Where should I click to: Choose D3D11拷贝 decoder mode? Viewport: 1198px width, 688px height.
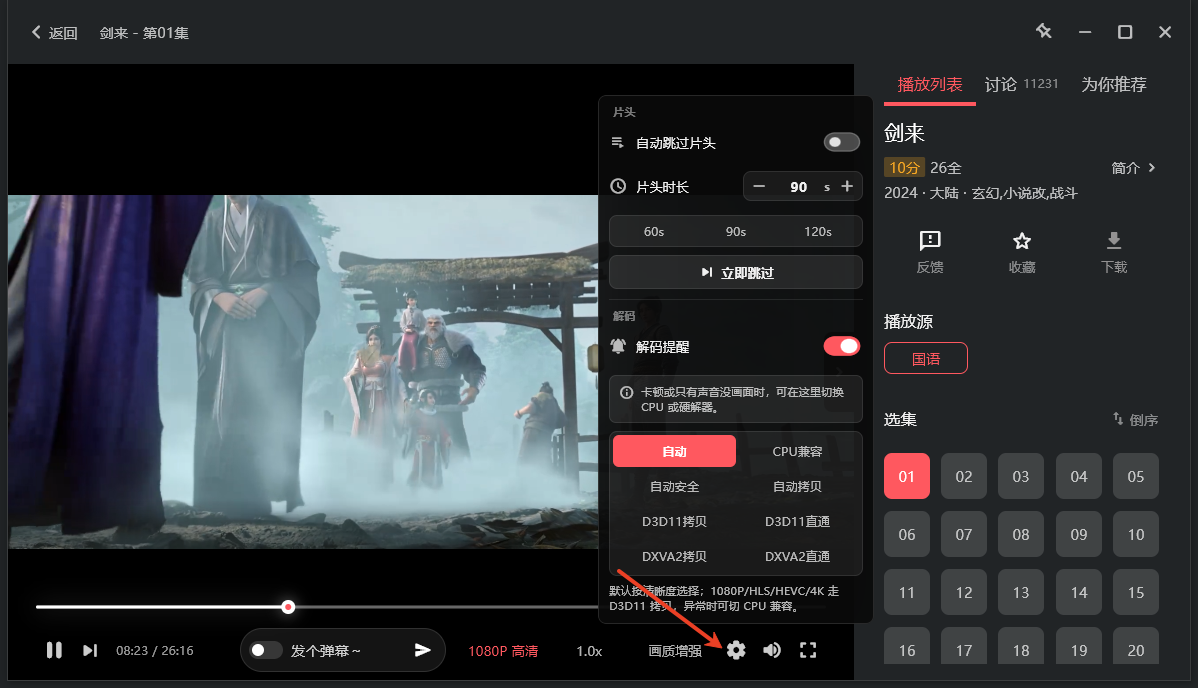point(675,521)
